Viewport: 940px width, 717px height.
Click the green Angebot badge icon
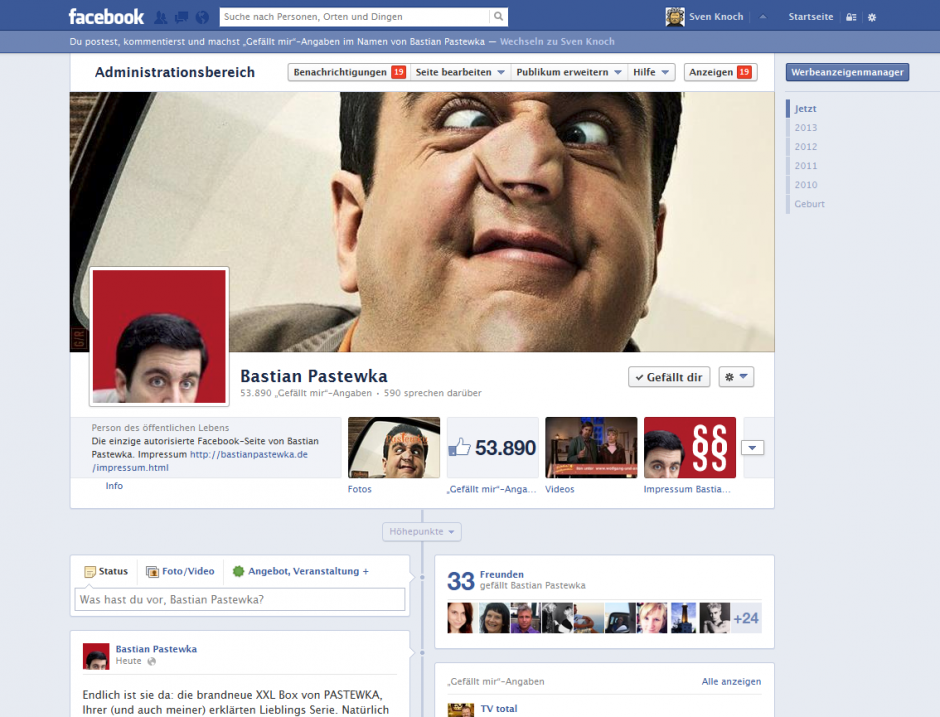pos(238,571)
